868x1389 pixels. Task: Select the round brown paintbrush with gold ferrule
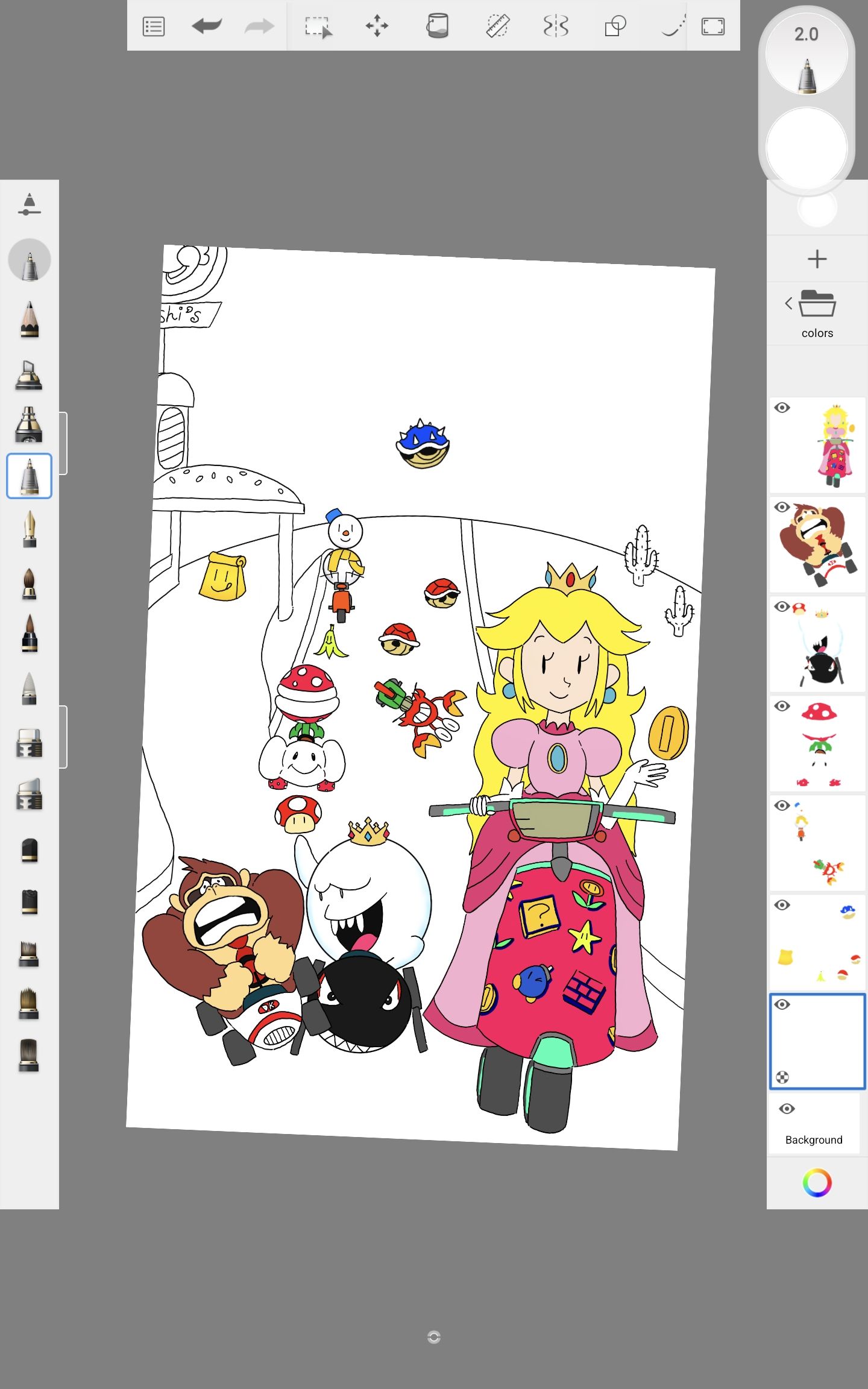(x=30, y=583)
